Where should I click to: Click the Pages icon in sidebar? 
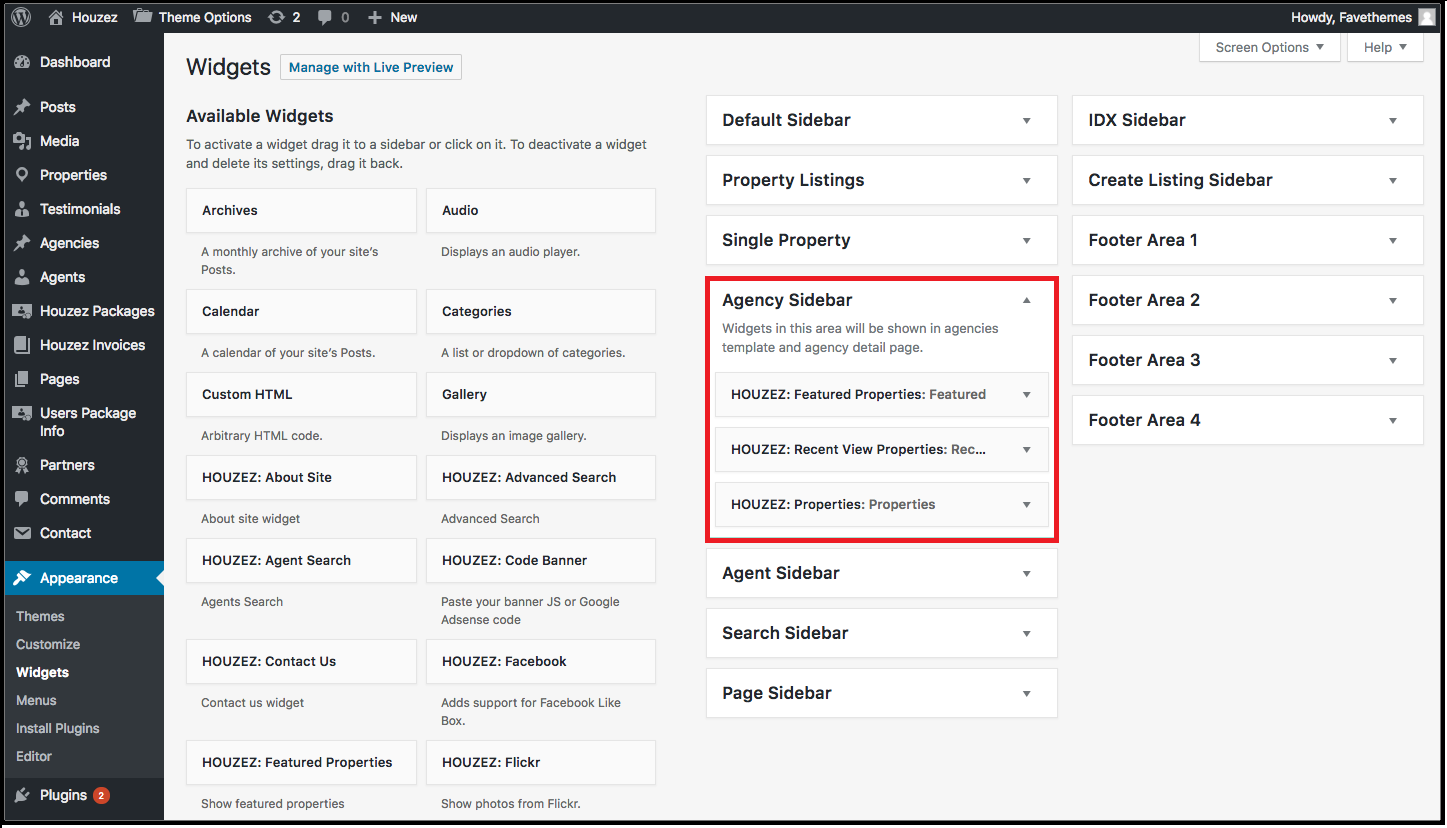point(22,379)
